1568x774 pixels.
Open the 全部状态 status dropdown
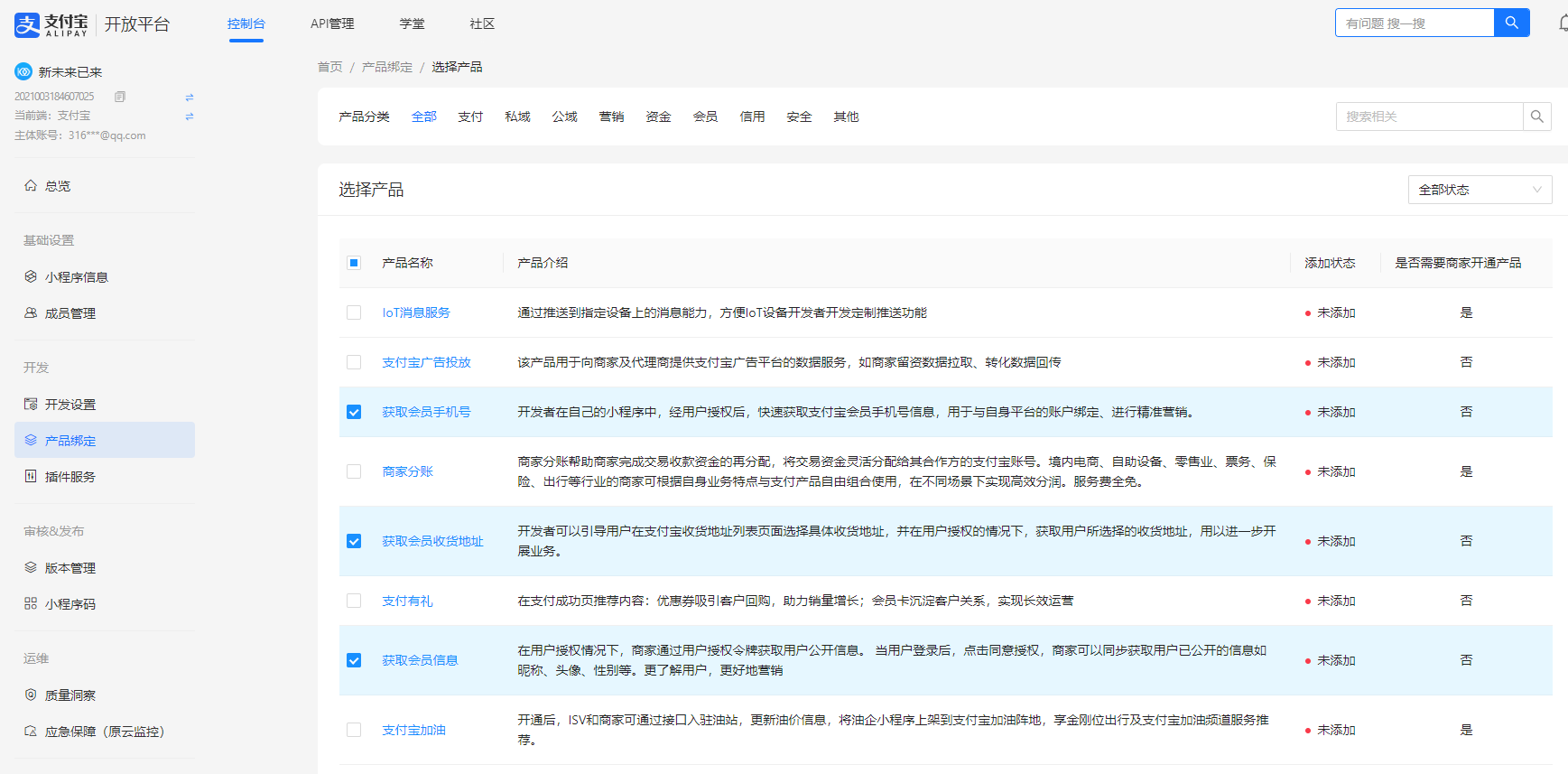pyautogui.click(x=1480, y=190)
